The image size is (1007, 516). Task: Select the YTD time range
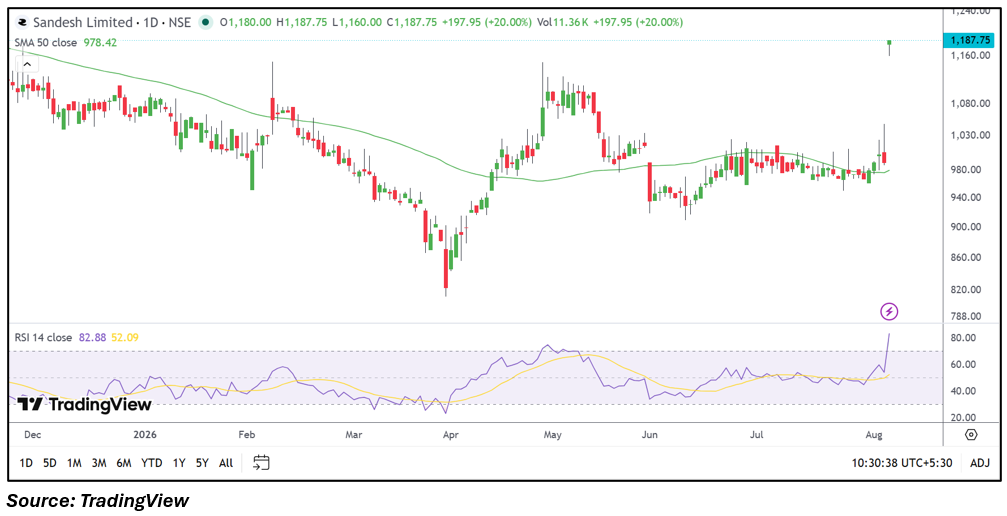pyautogui.click(x=152, y=463)
